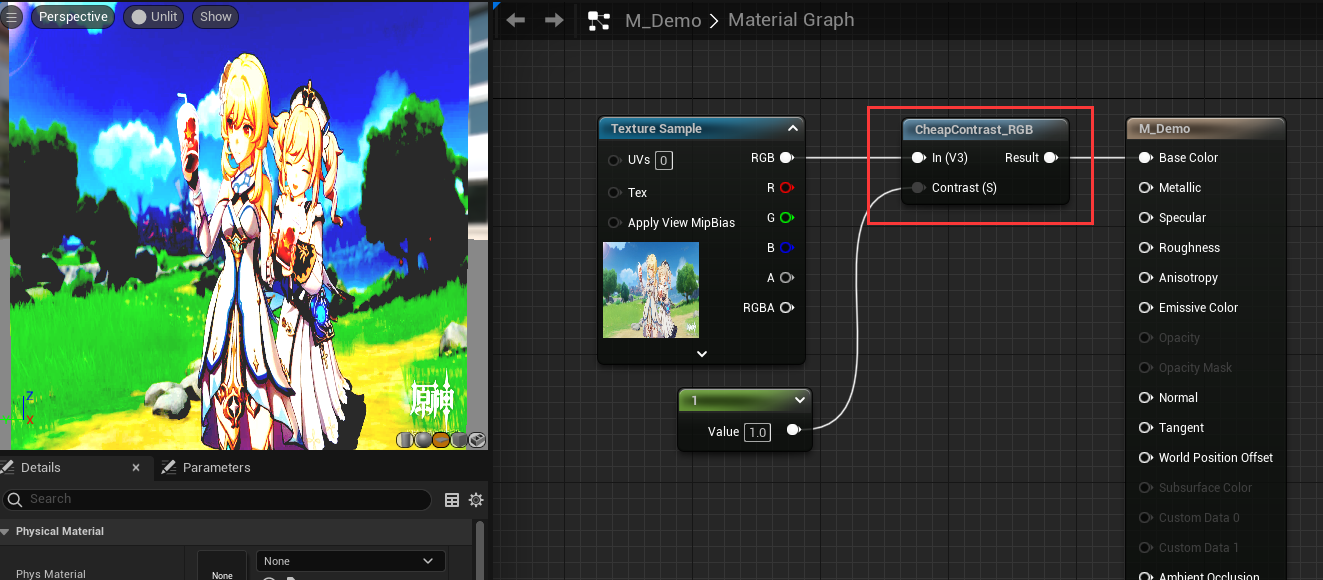Open the Phys Material None dropdown

pos(350,561)
